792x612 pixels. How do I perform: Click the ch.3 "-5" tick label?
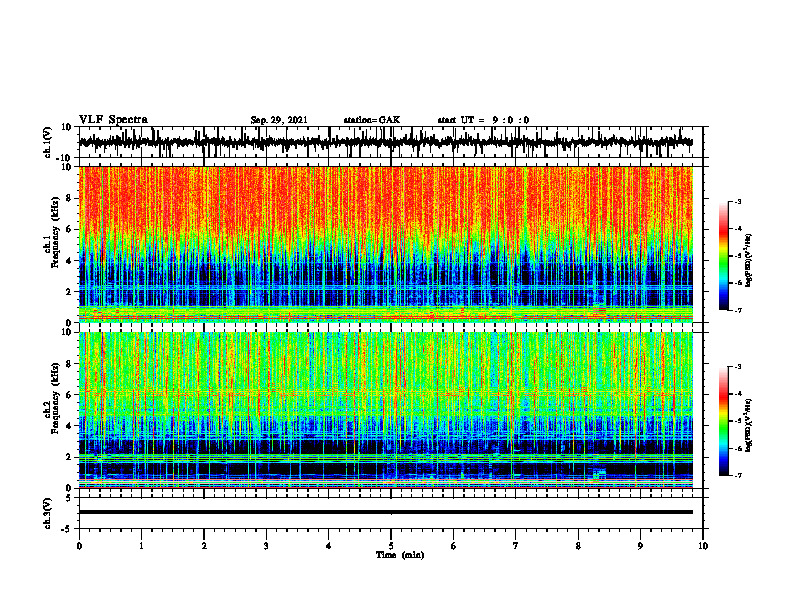68,529
